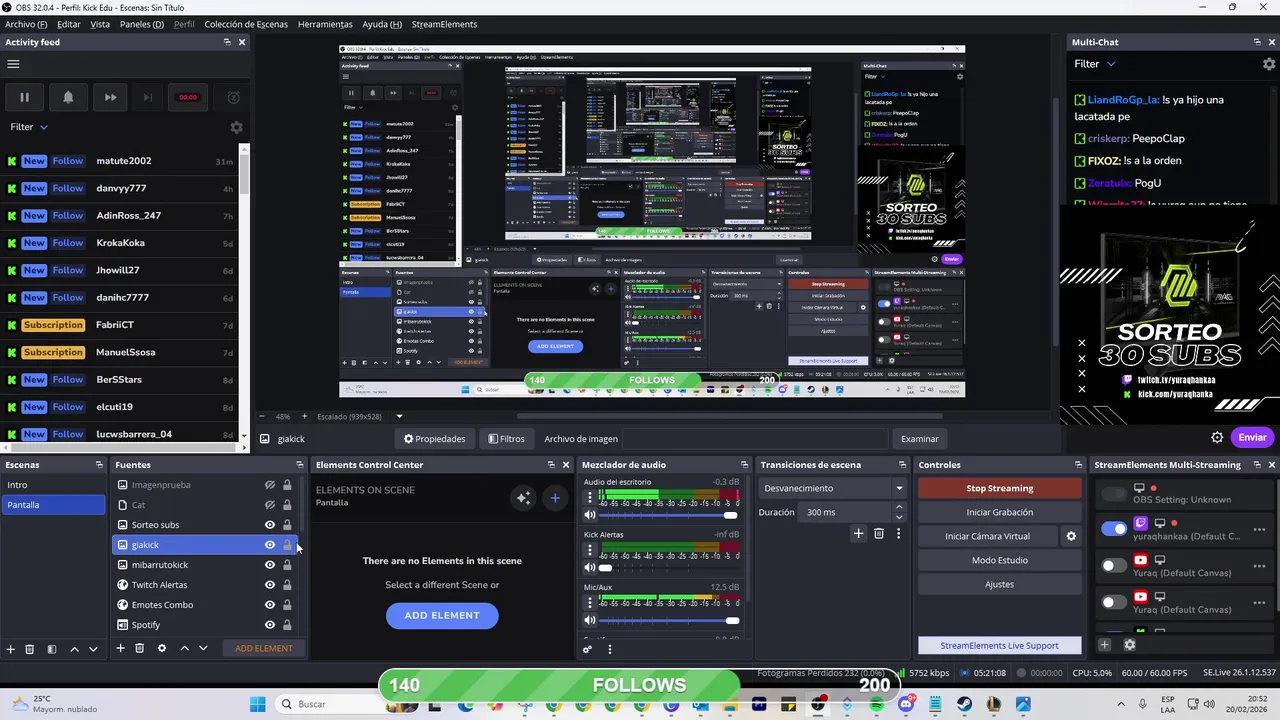Pause alerts in the Activity feed

[x=24, y=97]
